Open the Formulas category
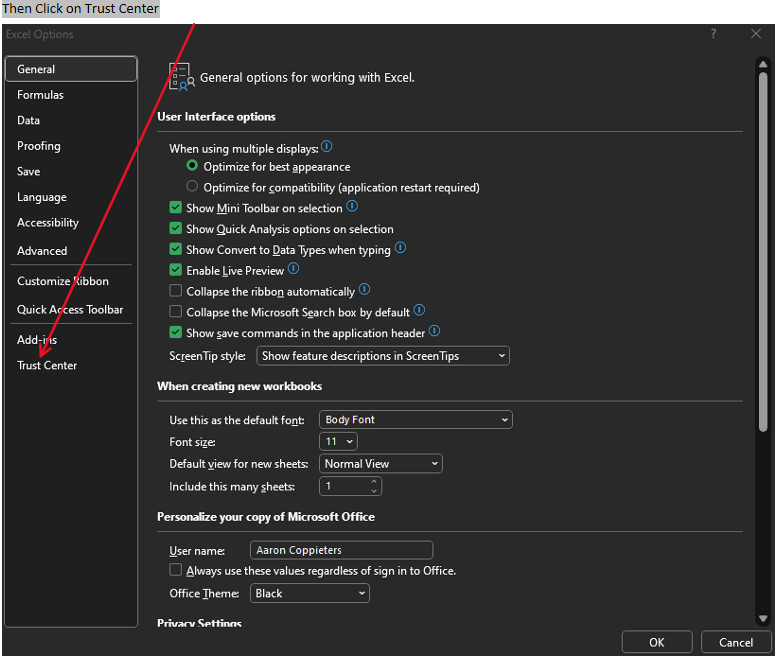The width and height of the screenshot is (777, 658). click(71, 95)
